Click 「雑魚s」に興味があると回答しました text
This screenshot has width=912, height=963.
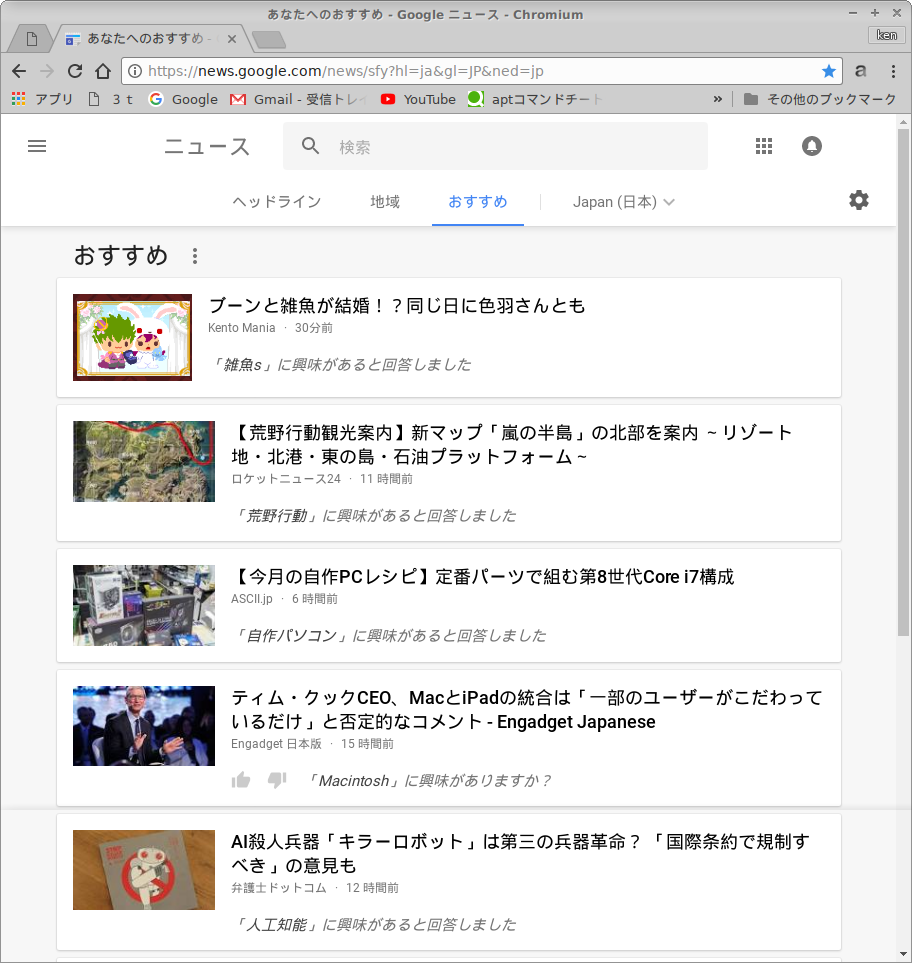340,365
